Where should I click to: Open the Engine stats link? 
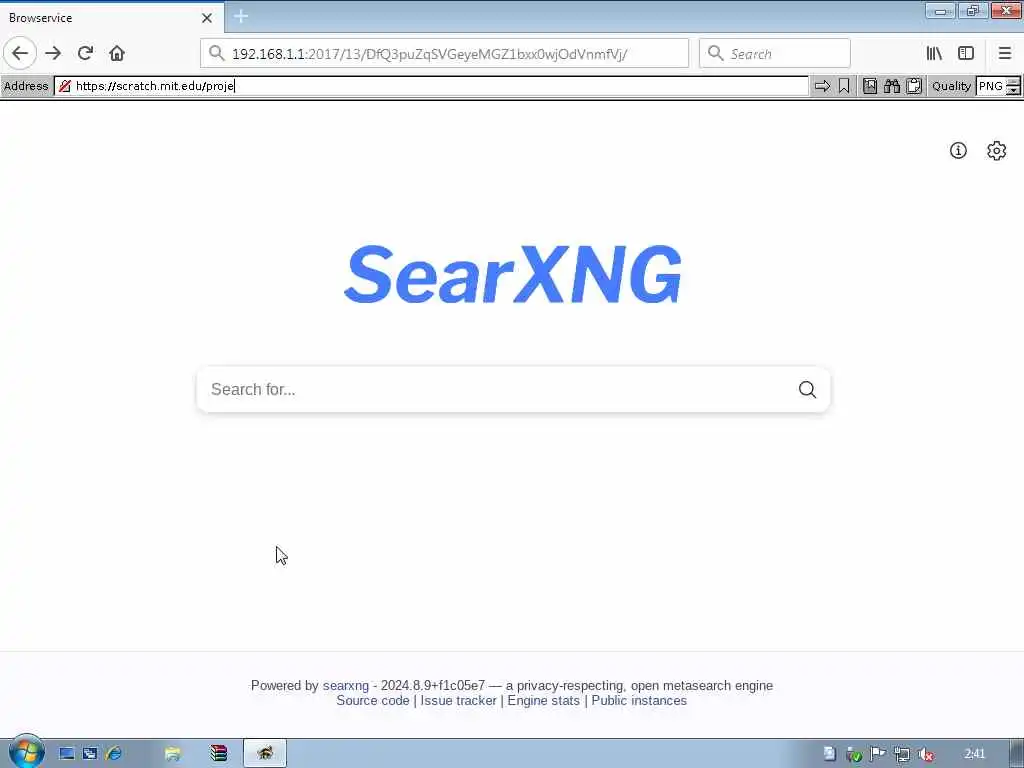[x=543, y=700]
